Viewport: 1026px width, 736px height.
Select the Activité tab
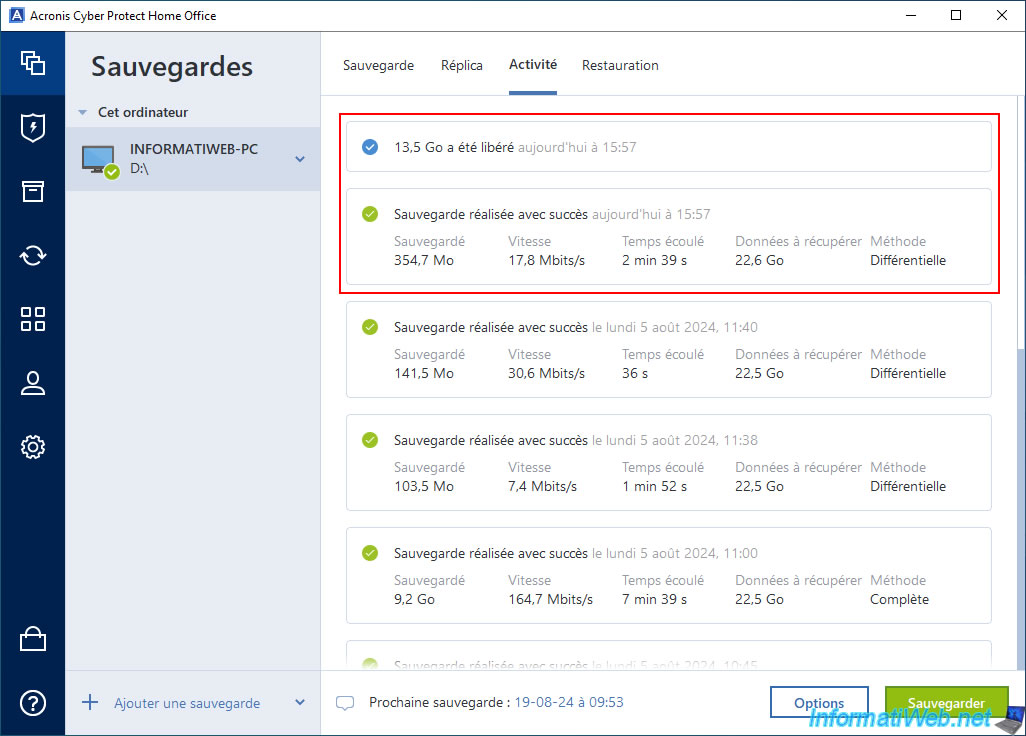(x=533, y=65)
